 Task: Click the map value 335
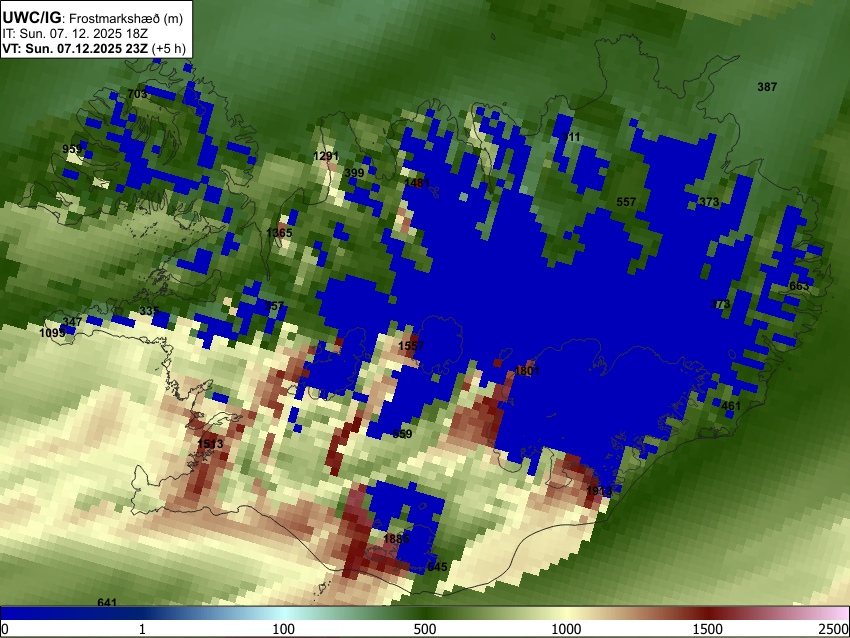click(149, 311)
